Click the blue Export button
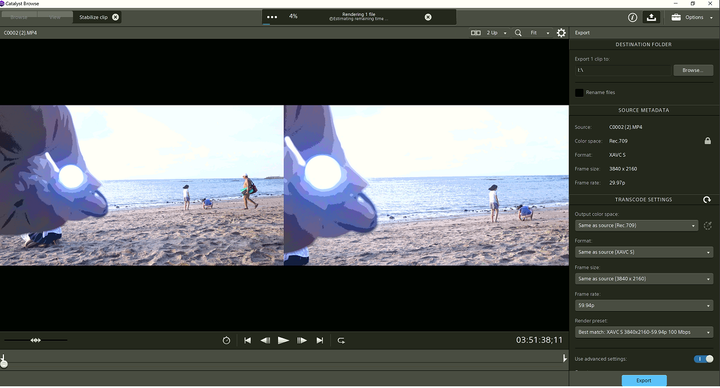The image size is (720, 388). pos(644,380)
